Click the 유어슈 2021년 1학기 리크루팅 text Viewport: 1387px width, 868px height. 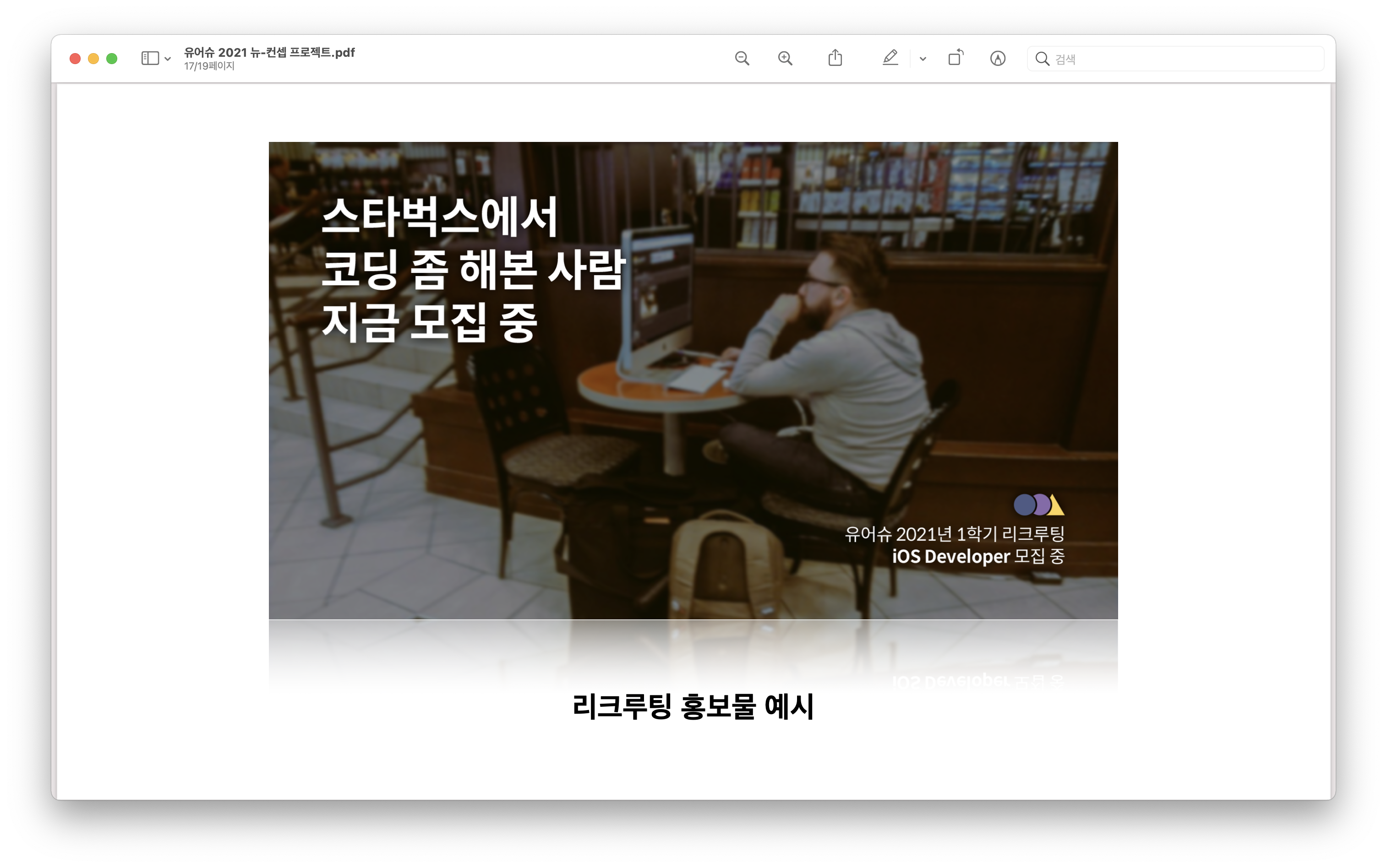[x=955, y=534]
